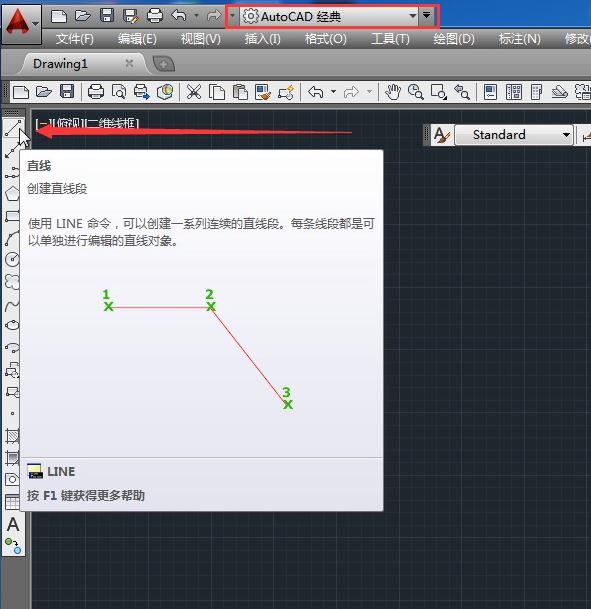Click the 3D DWF export icon
Image resolution: width=591 pixels, height=609 pixels.
tap(165, 92)
